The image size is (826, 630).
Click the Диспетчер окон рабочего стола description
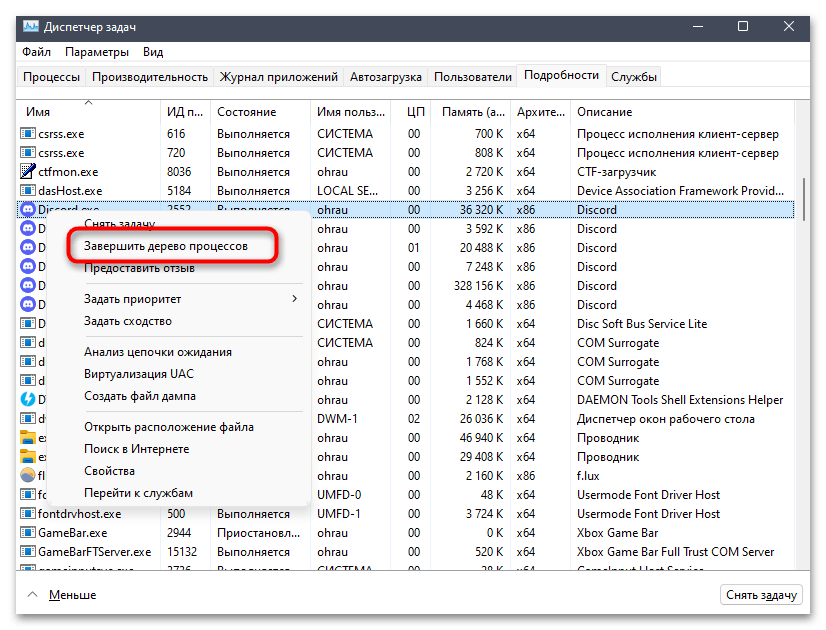coord(666,419)
